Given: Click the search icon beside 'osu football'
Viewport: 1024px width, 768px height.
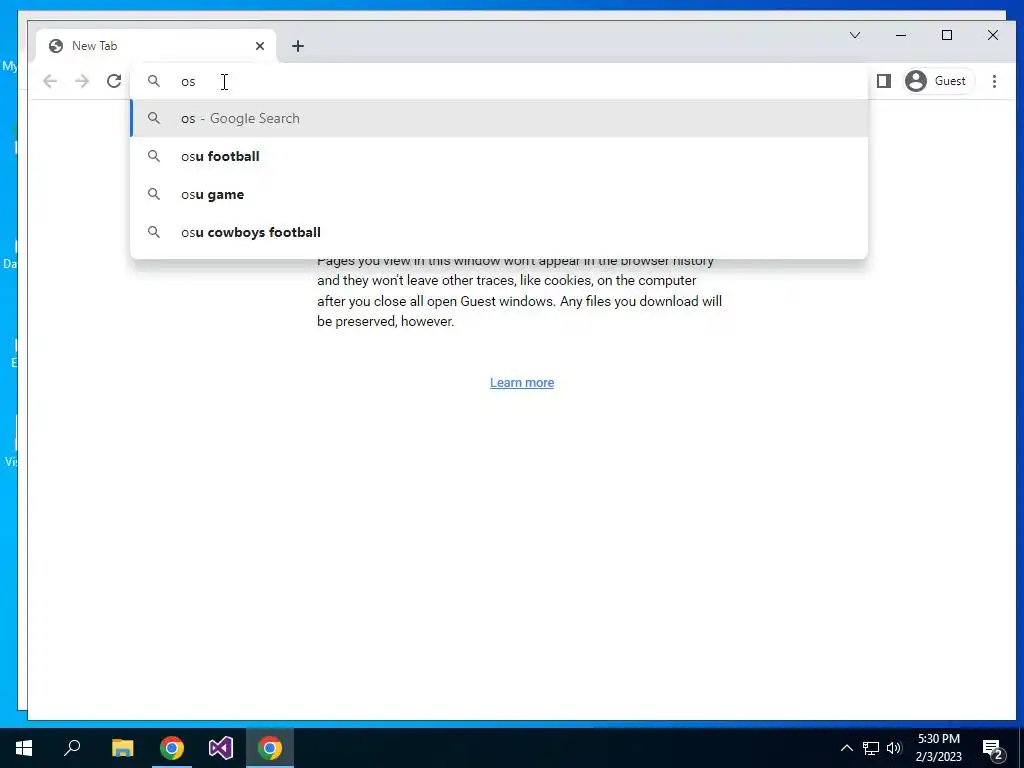Looking at the screenshot, I should click(153, 156).
